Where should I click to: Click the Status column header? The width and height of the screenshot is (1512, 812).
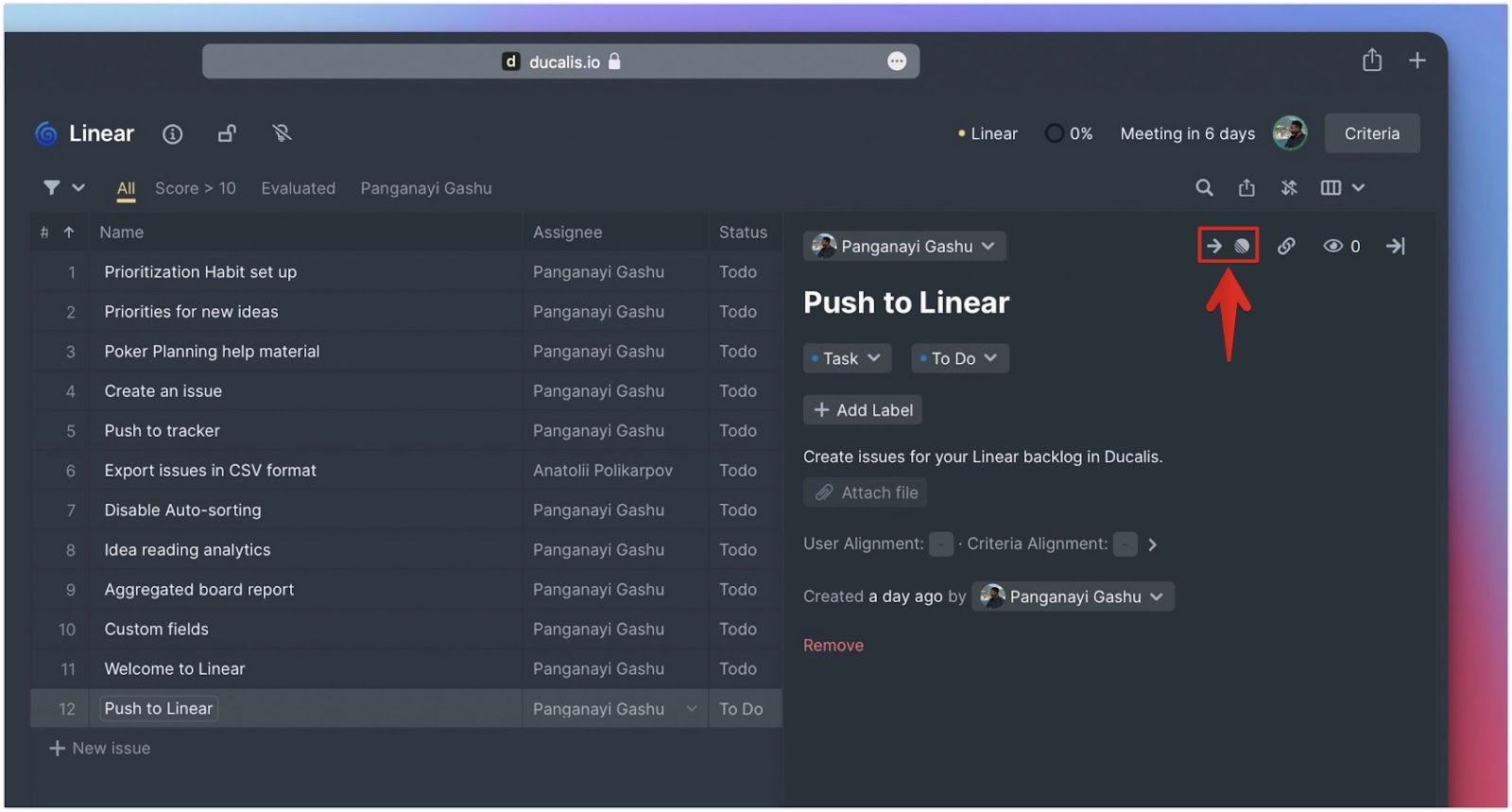[743, 233]
